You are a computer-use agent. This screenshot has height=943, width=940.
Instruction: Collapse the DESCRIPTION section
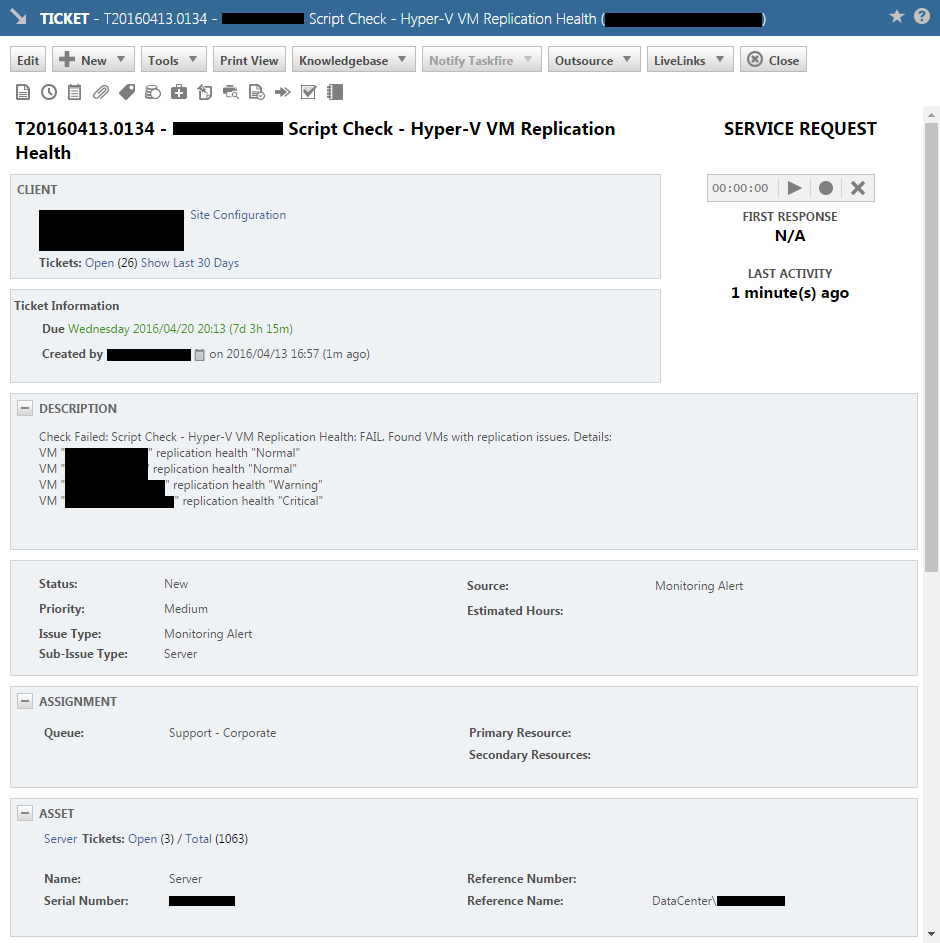(x=25, y=407)
